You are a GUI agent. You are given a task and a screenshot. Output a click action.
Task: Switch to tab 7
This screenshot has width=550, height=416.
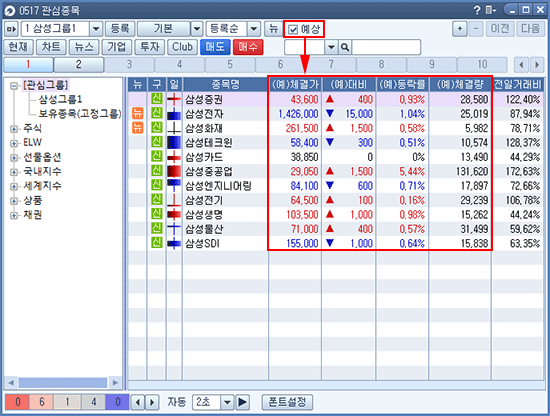click(331, 65)
